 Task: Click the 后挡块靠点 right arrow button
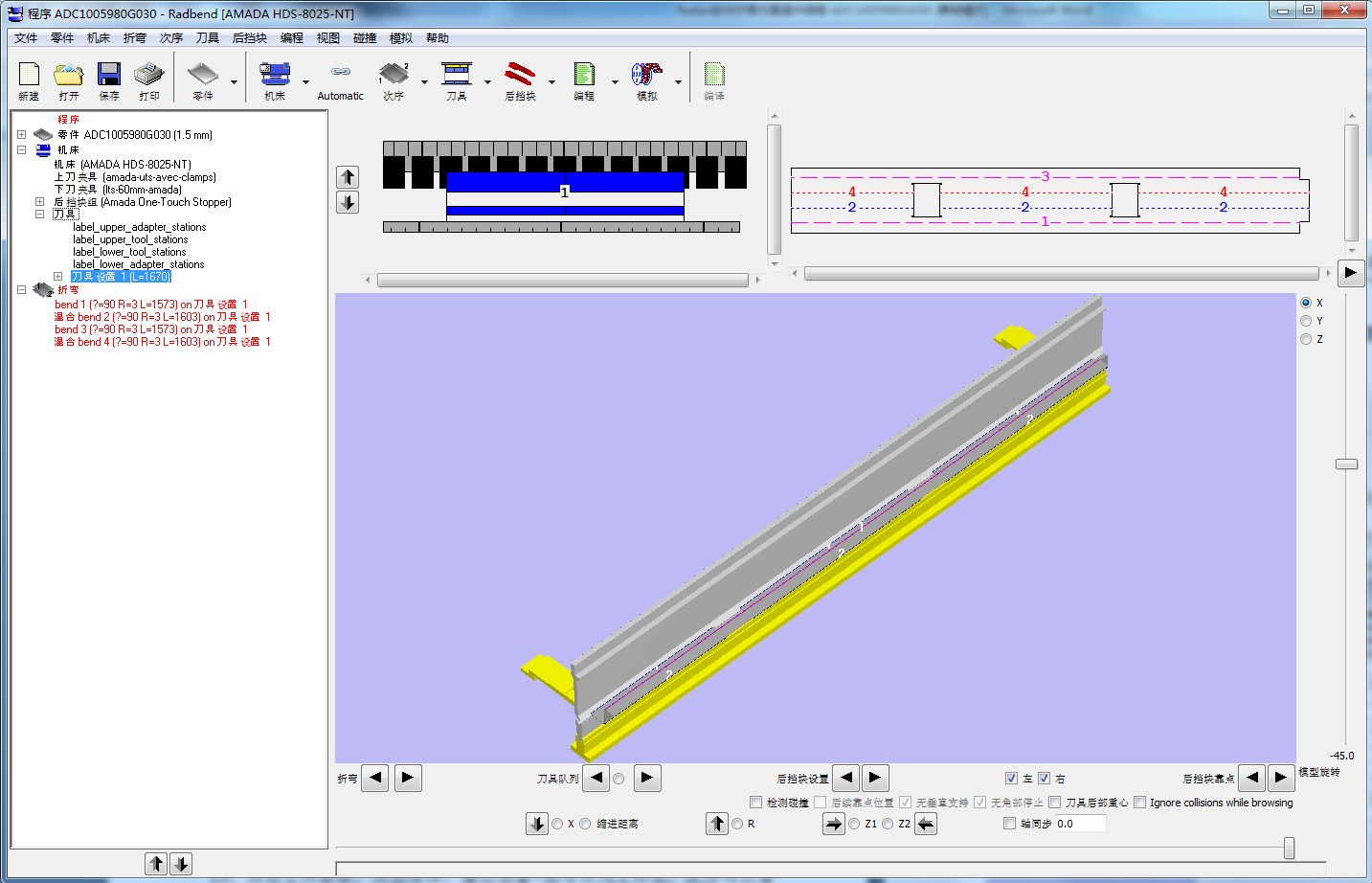point(1281,778)
